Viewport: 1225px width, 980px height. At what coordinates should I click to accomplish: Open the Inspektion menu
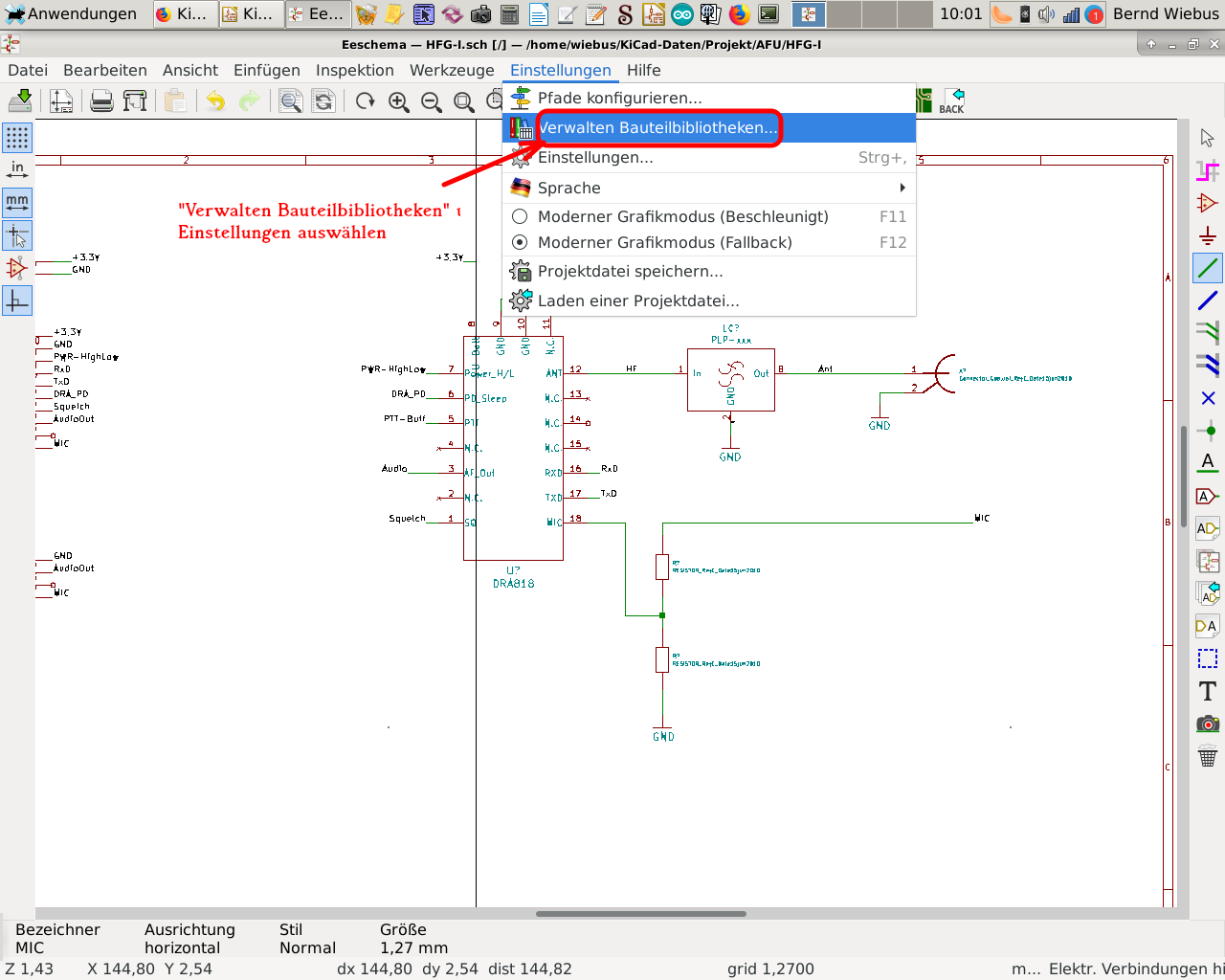pyautogui.click(x=355, y=70)
